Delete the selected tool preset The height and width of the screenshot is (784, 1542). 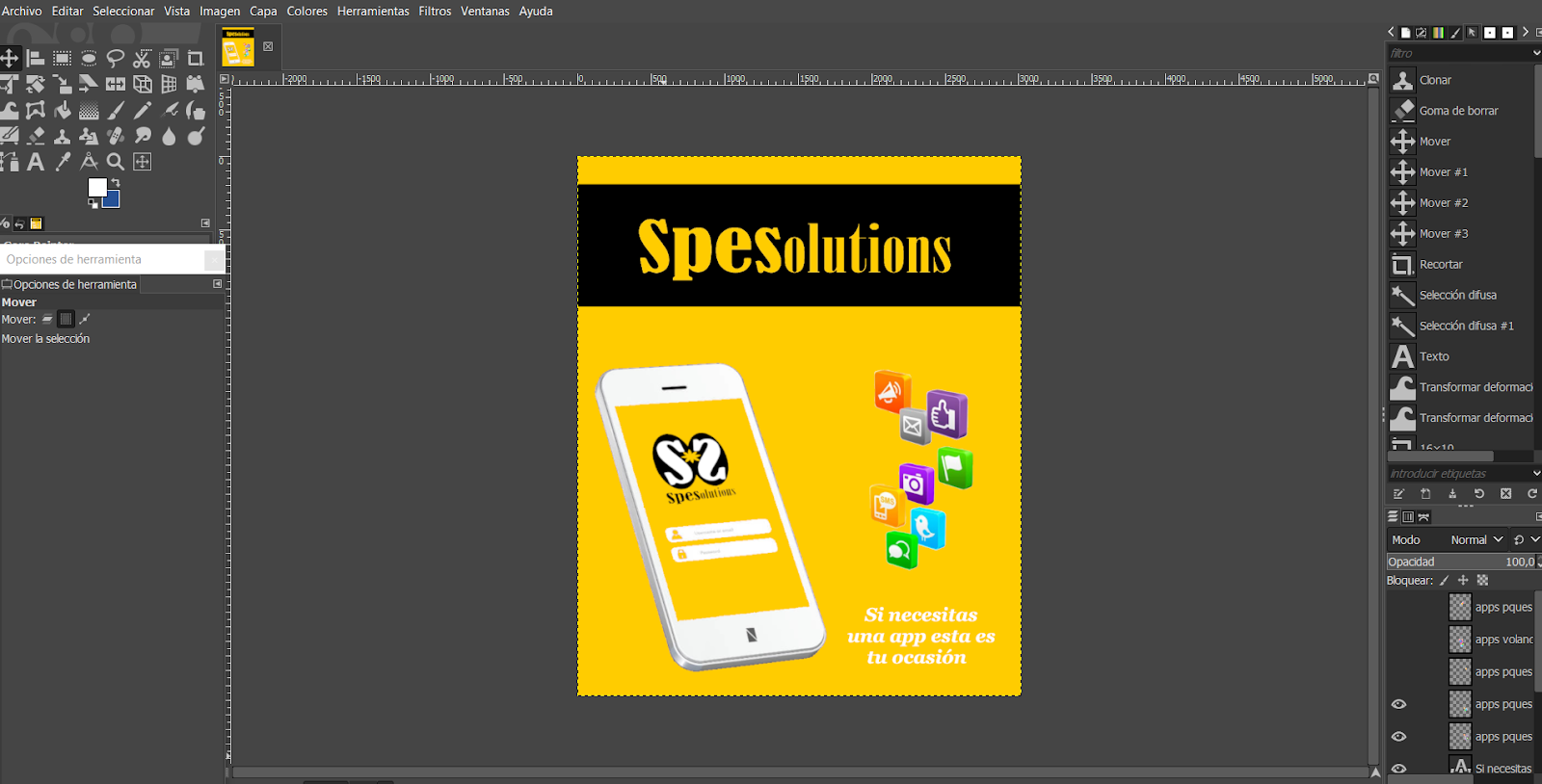click(1506, 493)
